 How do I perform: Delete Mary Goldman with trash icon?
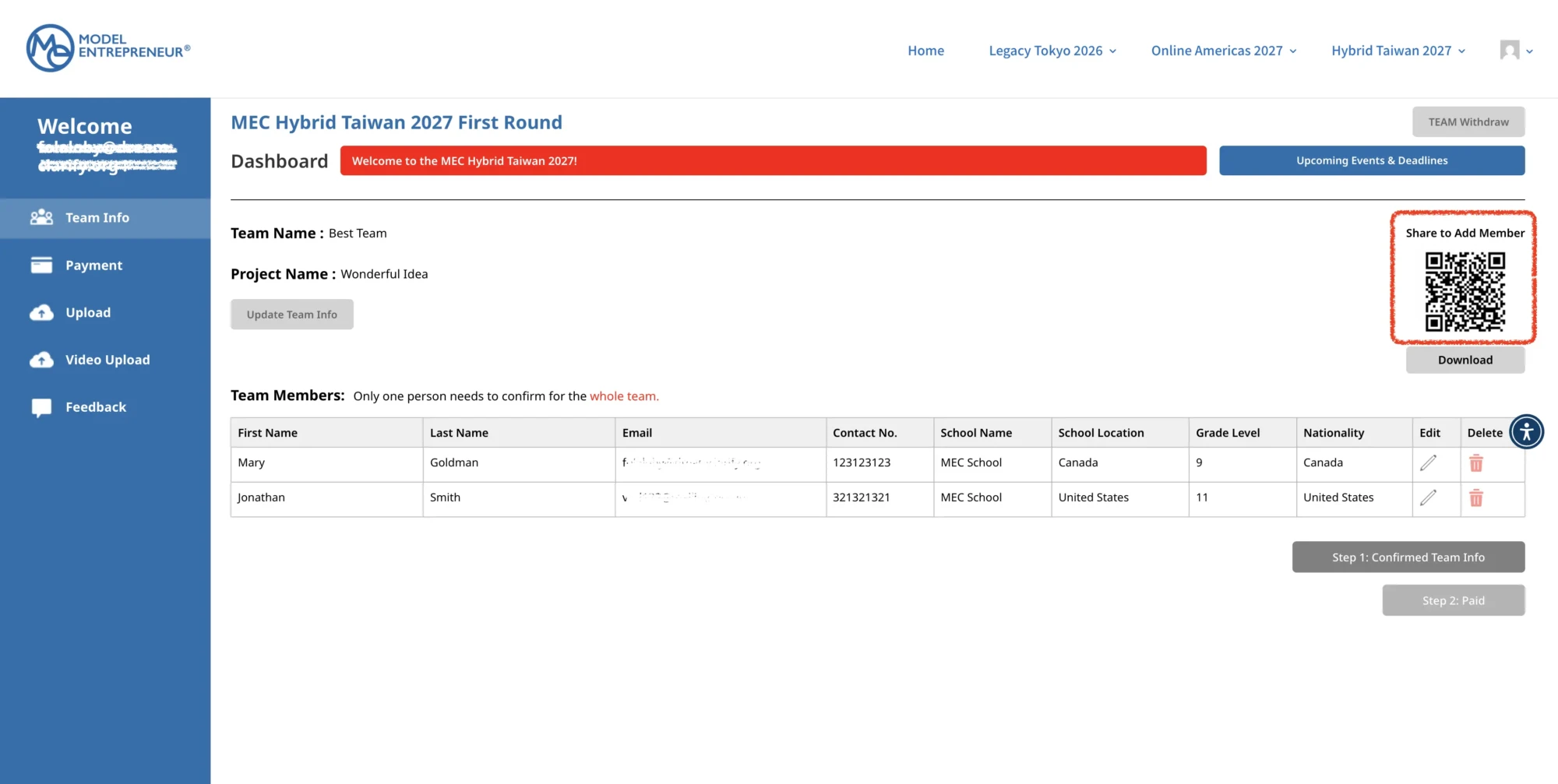[x=1476, y=463]
